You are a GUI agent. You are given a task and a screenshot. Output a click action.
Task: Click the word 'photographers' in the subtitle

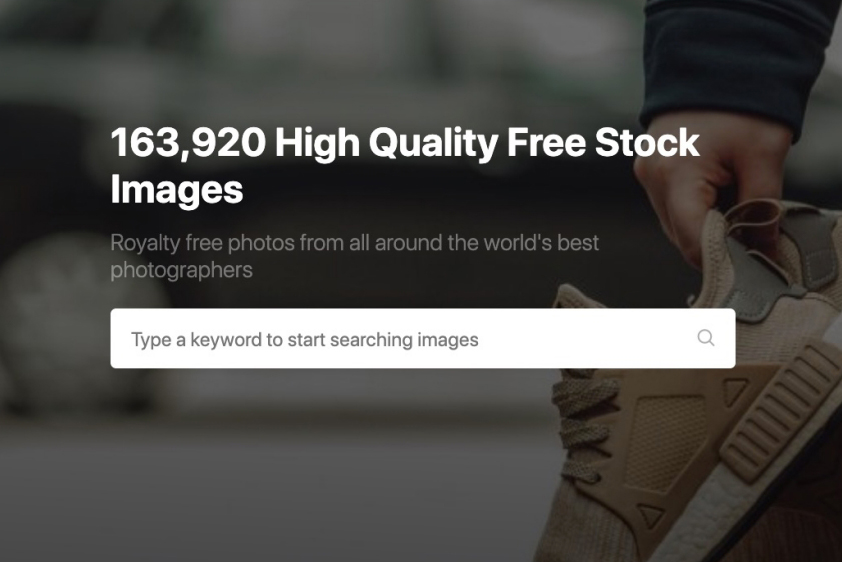click(182, 270)
